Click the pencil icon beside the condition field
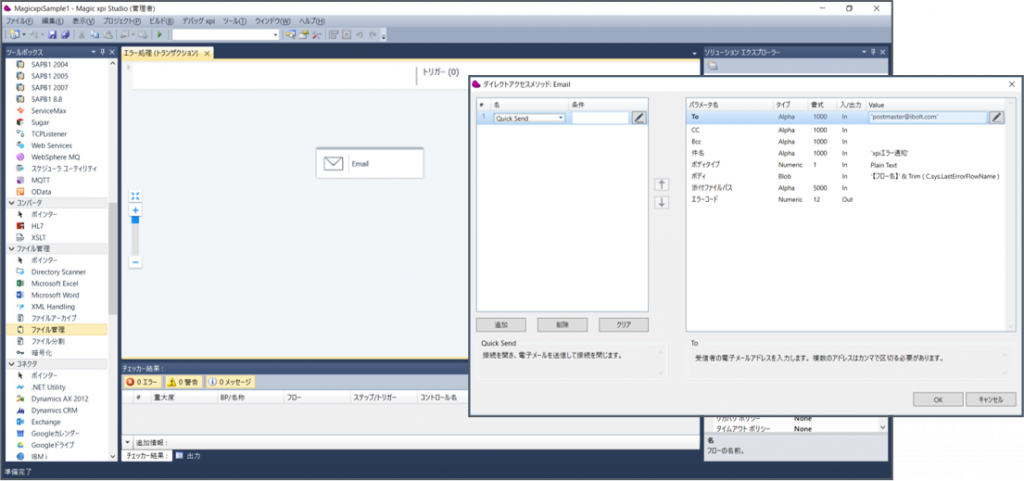 pos(640,118)
